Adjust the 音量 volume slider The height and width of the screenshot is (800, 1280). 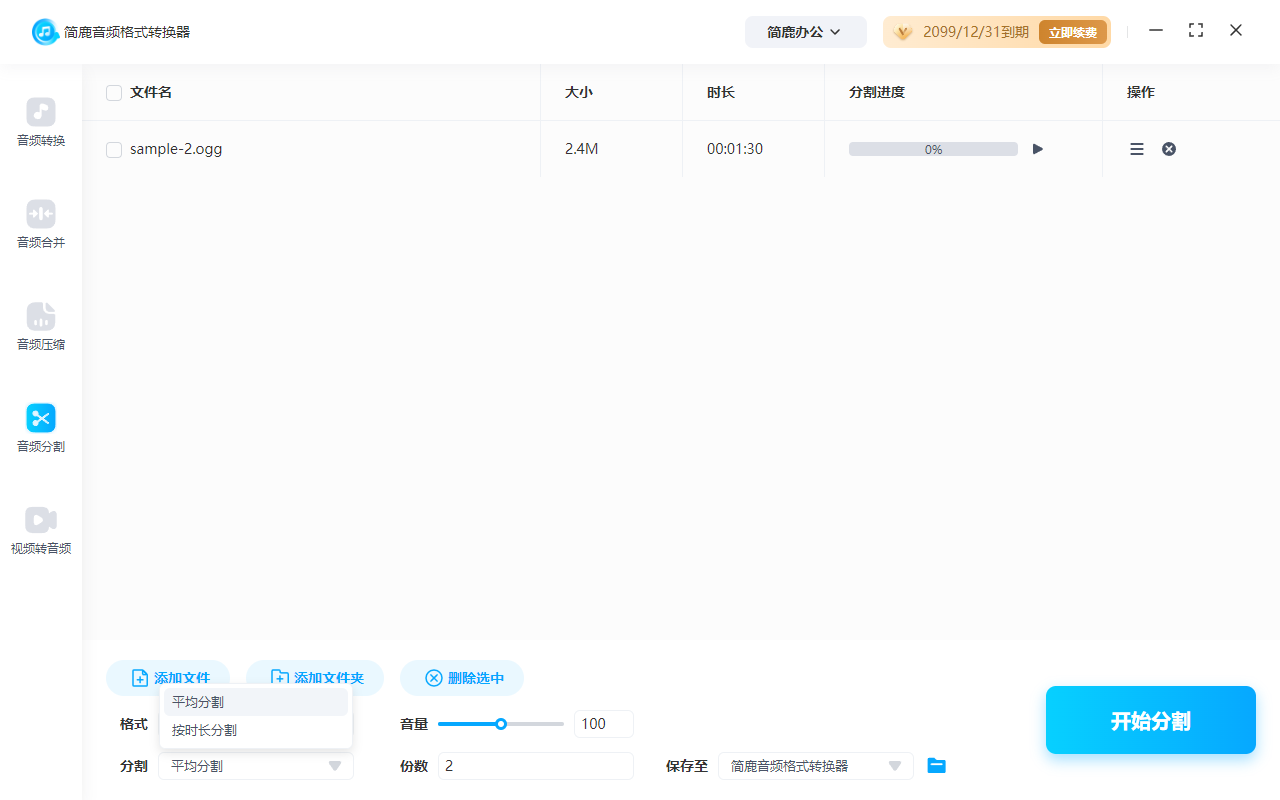pos(500,723)
